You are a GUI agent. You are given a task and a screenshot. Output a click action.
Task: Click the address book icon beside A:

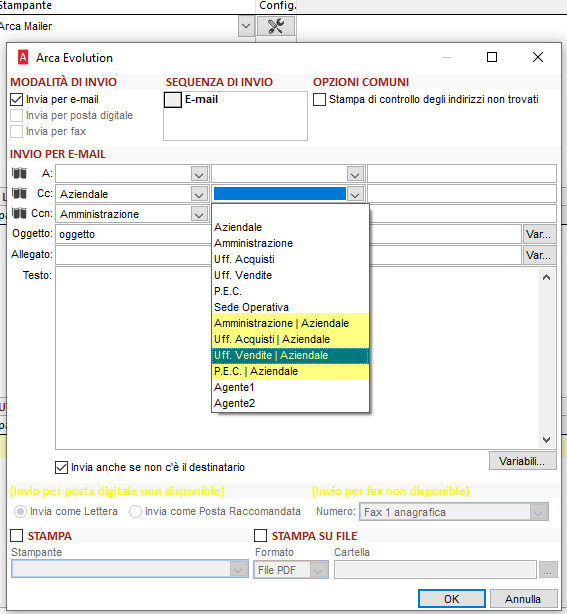(x=19, y=173)
